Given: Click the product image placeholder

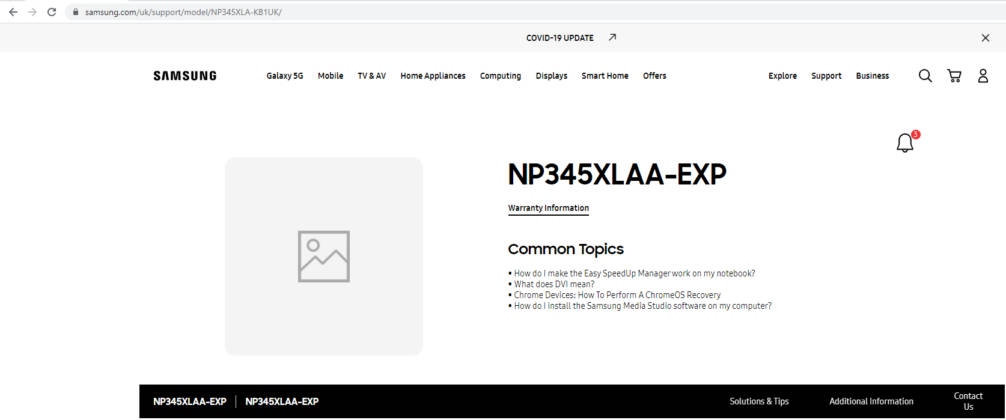Looking at the screenshot, I should point(323,256).
